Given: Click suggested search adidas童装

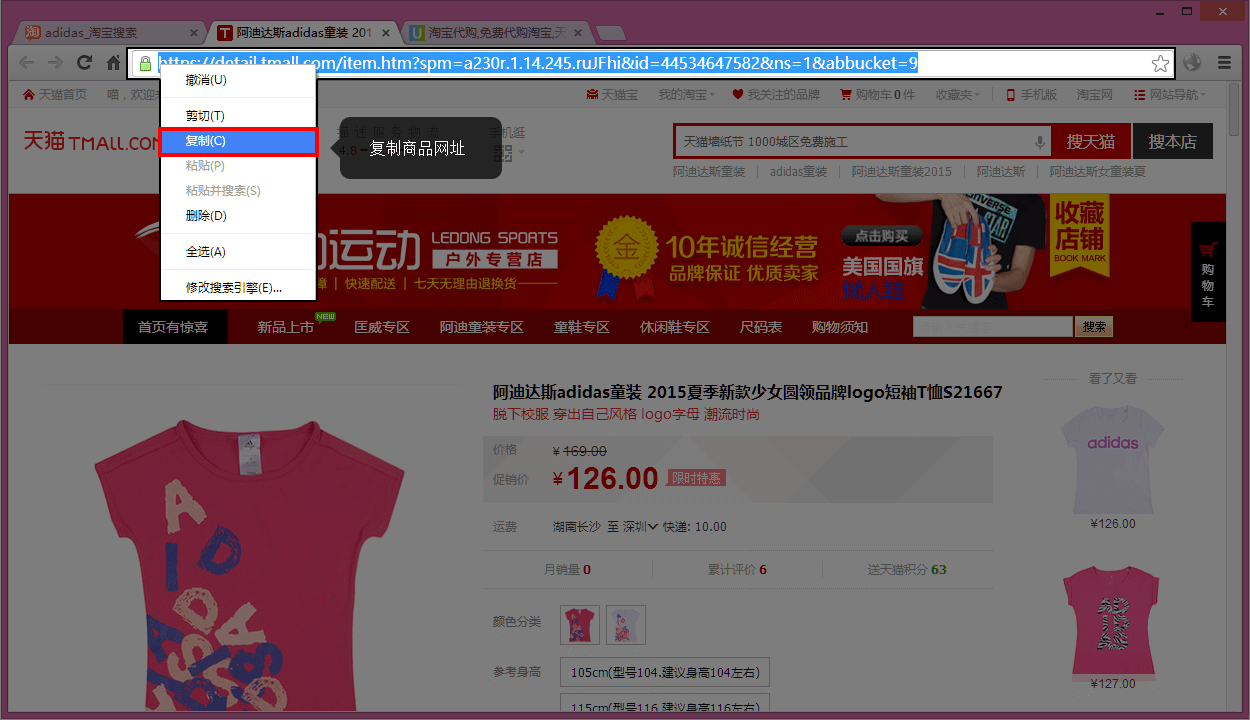Looking at the screenshot, I should (798, 171).
